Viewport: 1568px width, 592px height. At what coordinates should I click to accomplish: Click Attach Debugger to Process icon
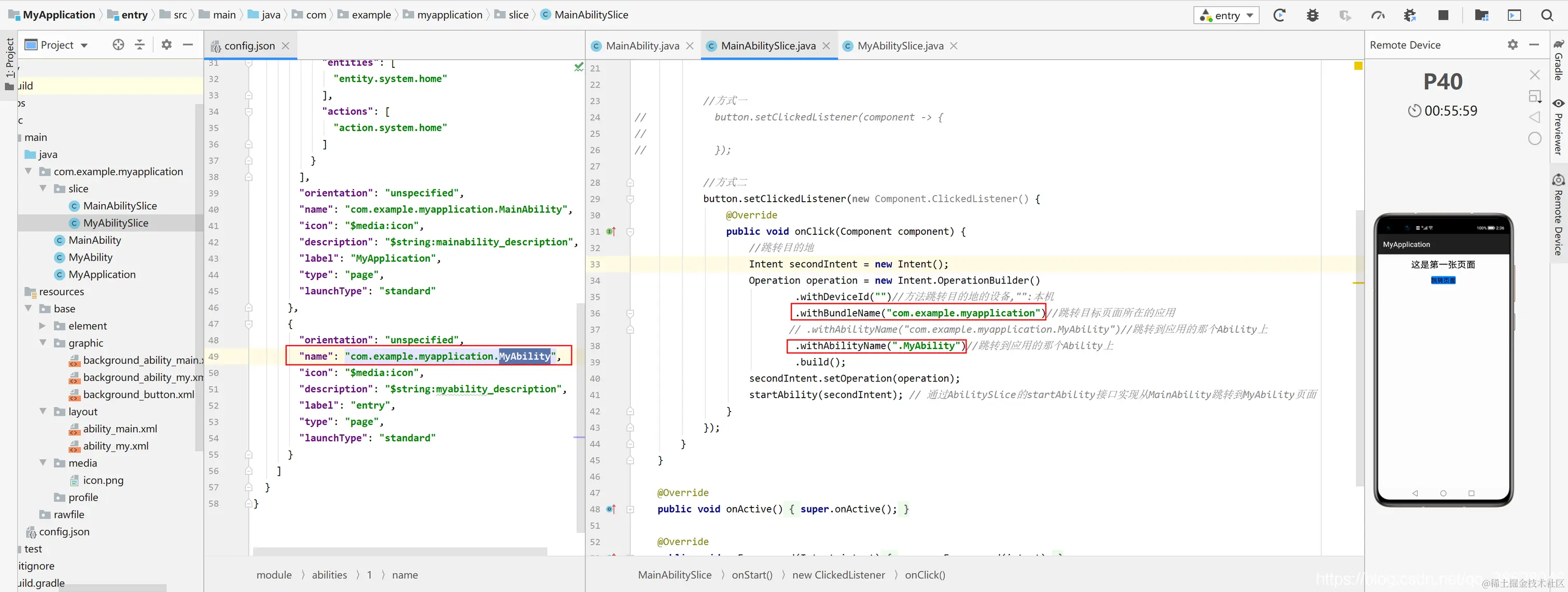tap(1410, 15)
